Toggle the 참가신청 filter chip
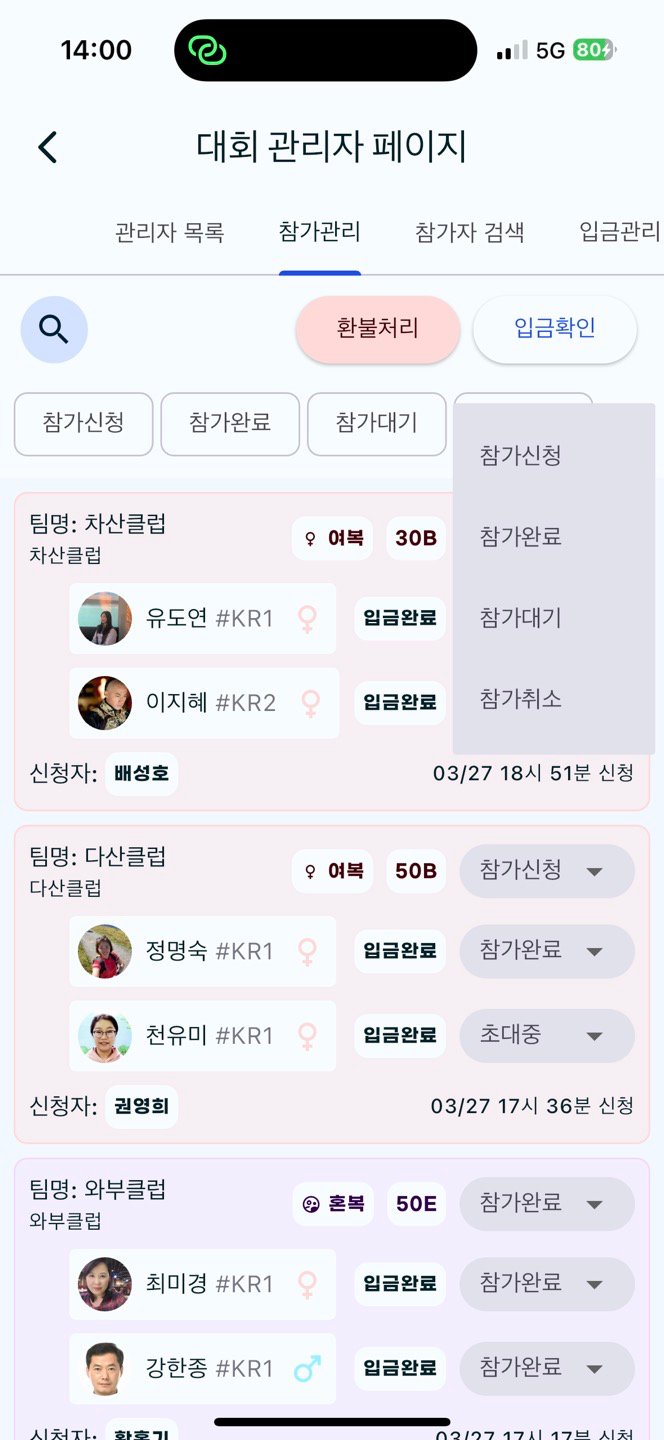Viewport: 664px width, 1440px height. [x=83, y=423]
